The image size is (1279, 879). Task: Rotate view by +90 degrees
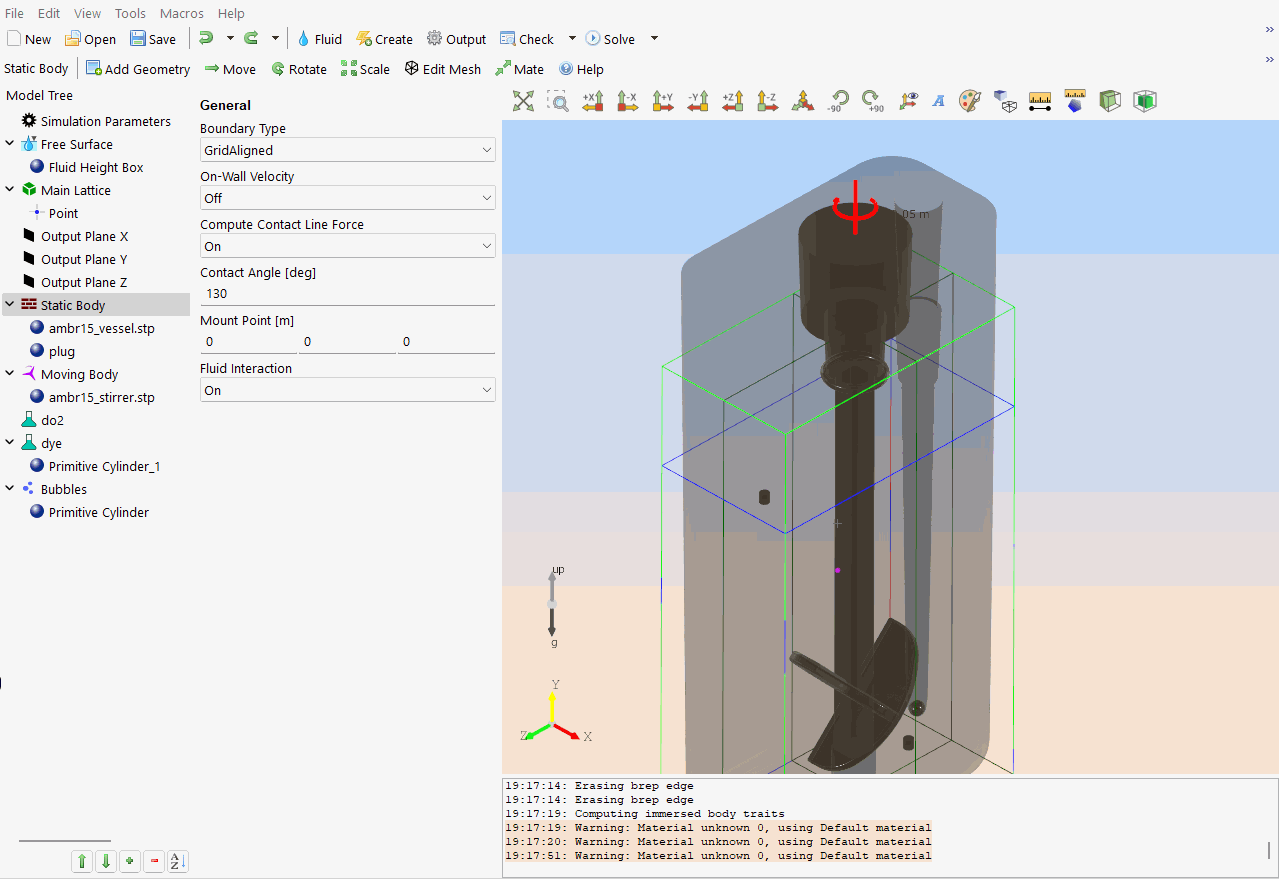click(x=872, y=100)
